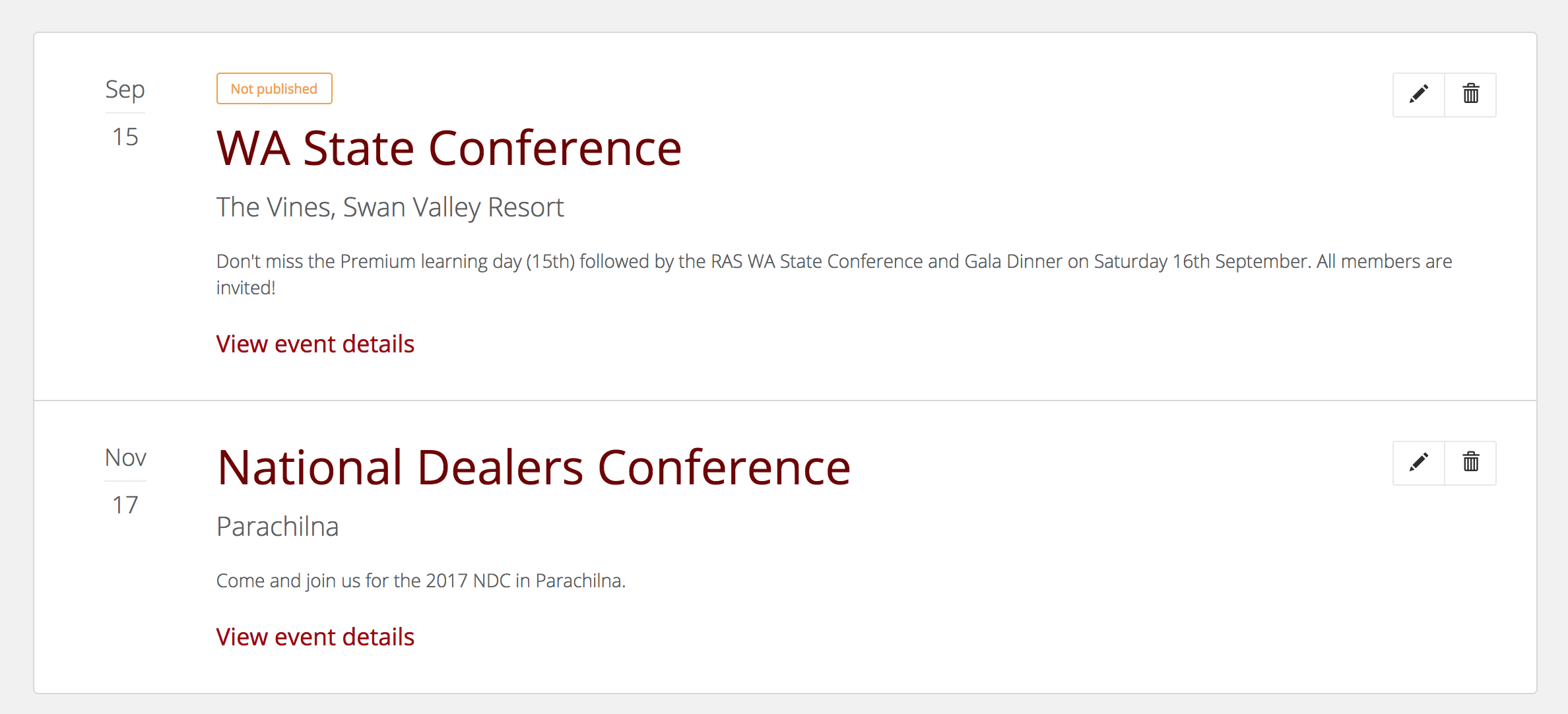
Task: Click the horizontal divider between the events
Action: point(785,401)
